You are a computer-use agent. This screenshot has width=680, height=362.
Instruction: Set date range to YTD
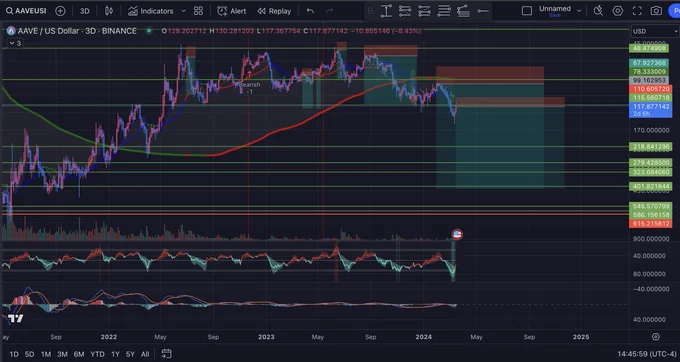click(x=97, y=354)
